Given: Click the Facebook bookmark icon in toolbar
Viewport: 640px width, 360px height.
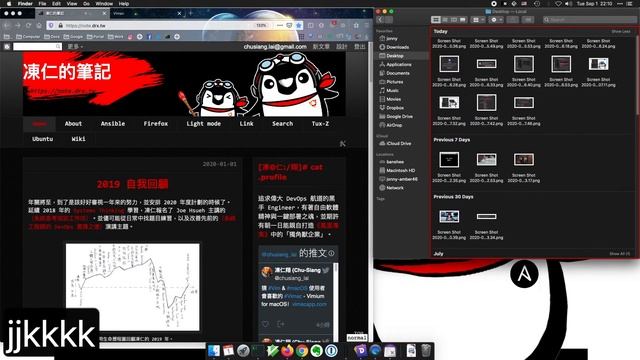Looking at the screenshot, I should click(x=149, y=37).
